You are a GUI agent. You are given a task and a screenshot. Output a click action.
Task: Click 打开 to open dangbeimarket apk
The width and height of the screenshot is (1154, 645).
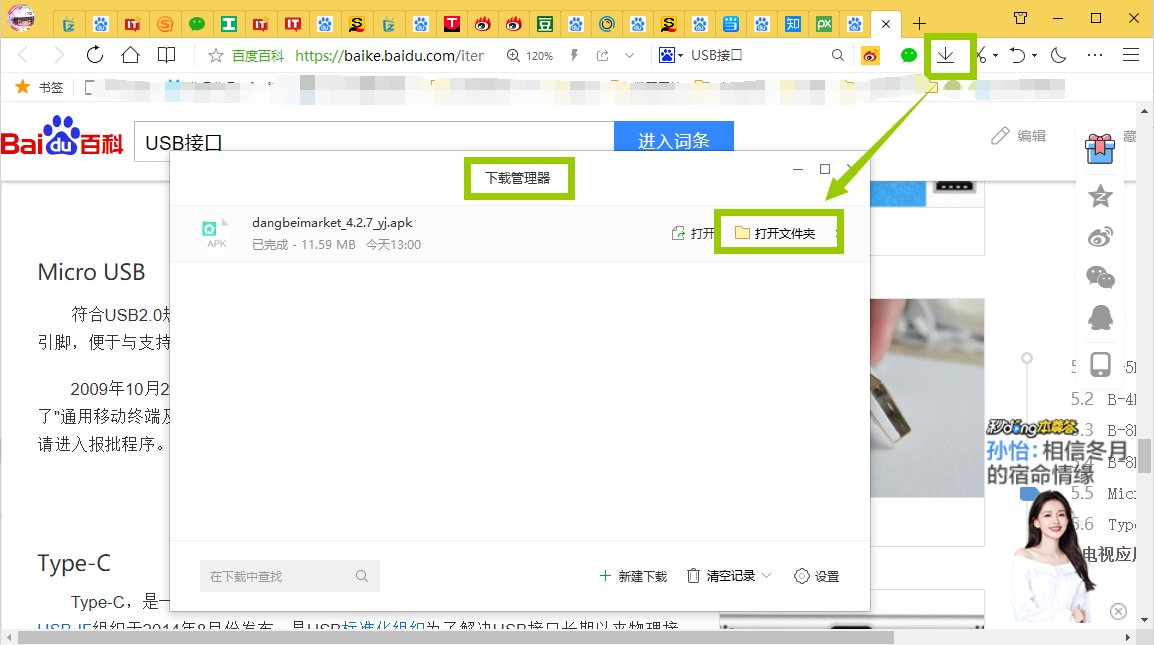[x=693, y=233]
